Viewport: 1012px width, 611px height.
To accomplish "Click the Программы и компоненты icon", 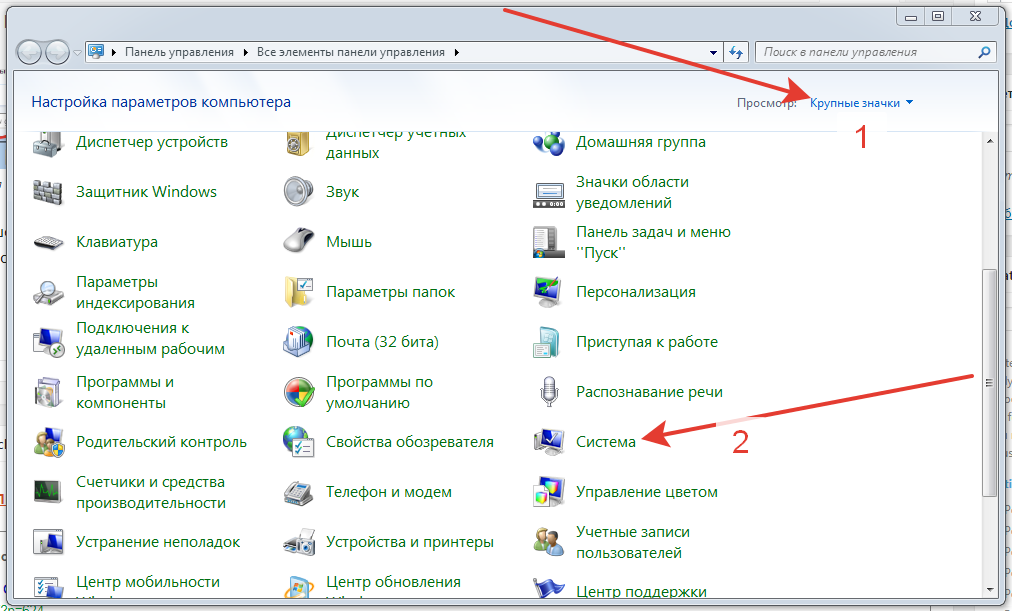I will 48,392.
